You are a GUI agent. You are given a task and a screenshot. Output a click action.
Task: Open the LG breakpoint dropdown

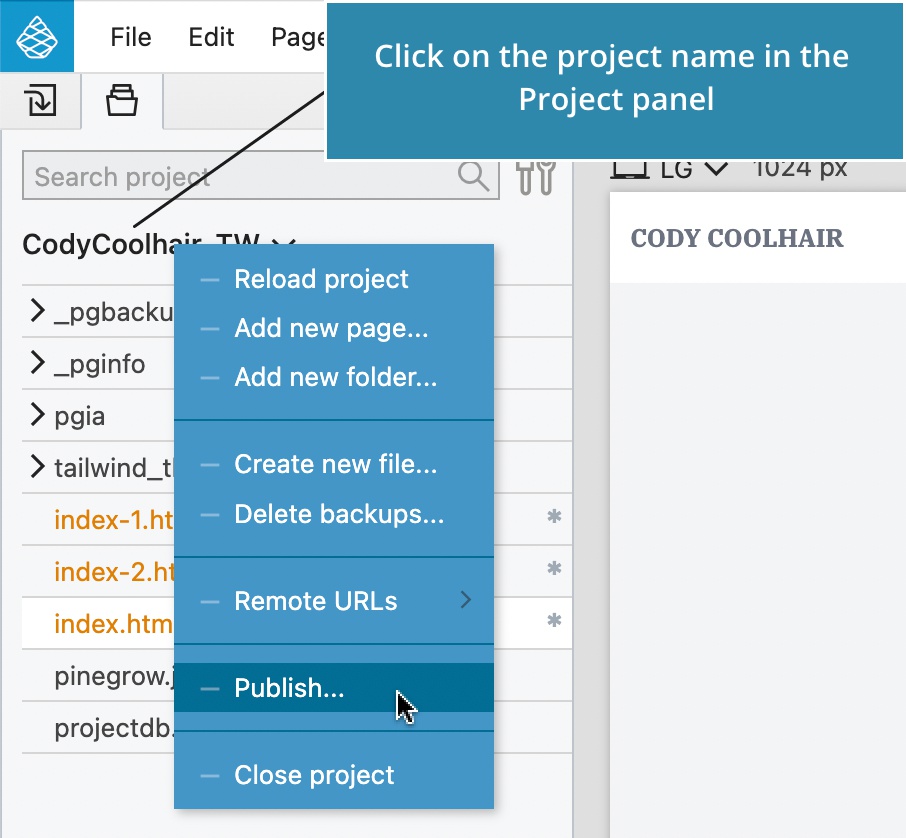tap(693, 169)
